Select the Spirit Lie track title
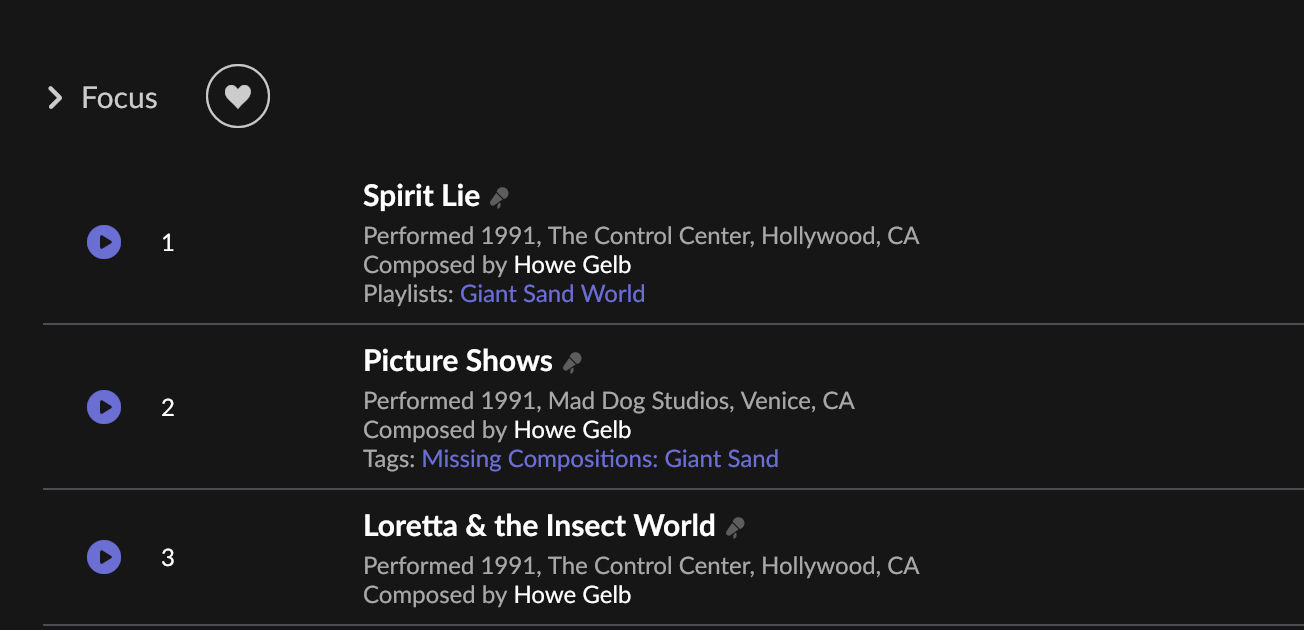The height and width of the screenshot is (630, 1304). pyautogui.click(x=422, y=196)
